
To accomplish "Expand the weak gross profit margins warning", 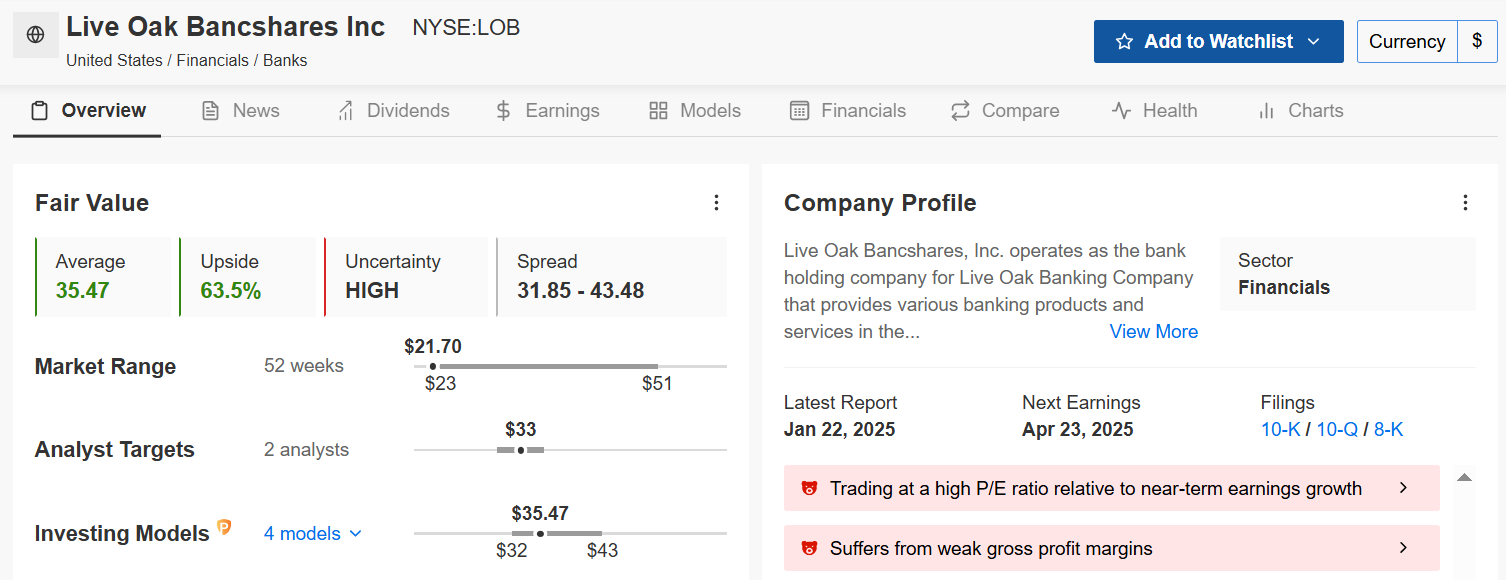I will pyautogui.click(x=1111, y=548).
